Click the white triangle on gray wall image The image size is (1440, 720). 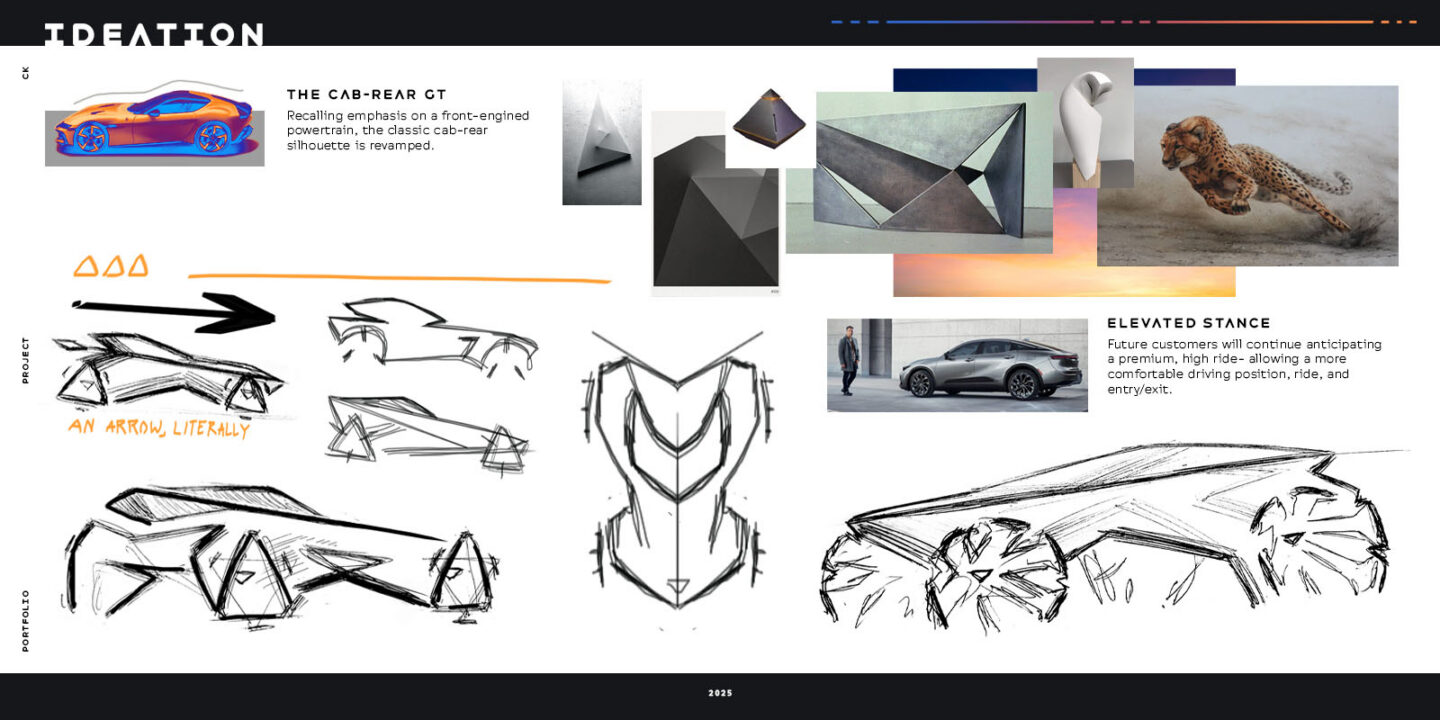pos(602,143)
